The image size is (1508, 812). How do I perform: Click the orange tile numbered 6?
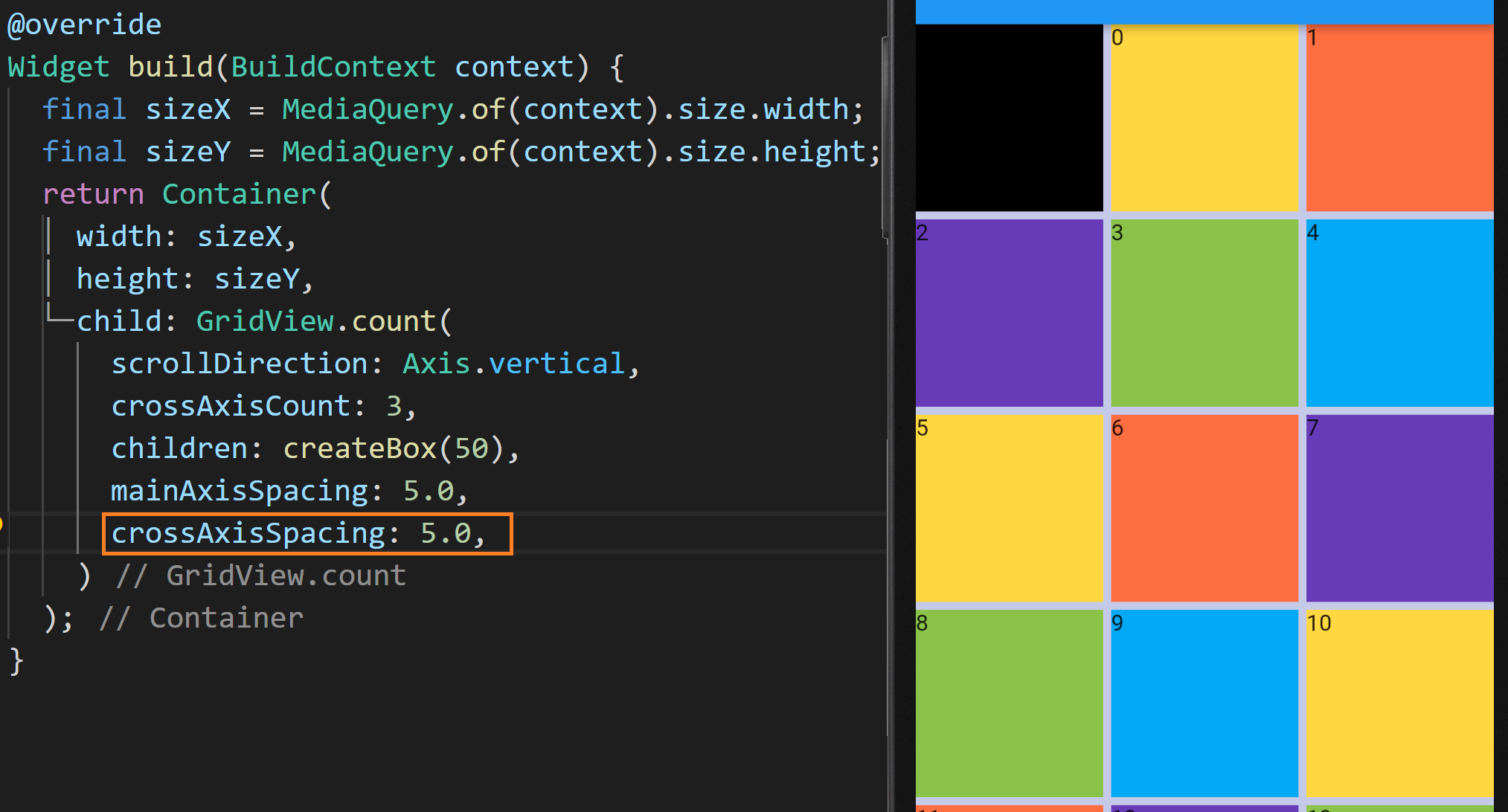click(x=1204, y=508)
